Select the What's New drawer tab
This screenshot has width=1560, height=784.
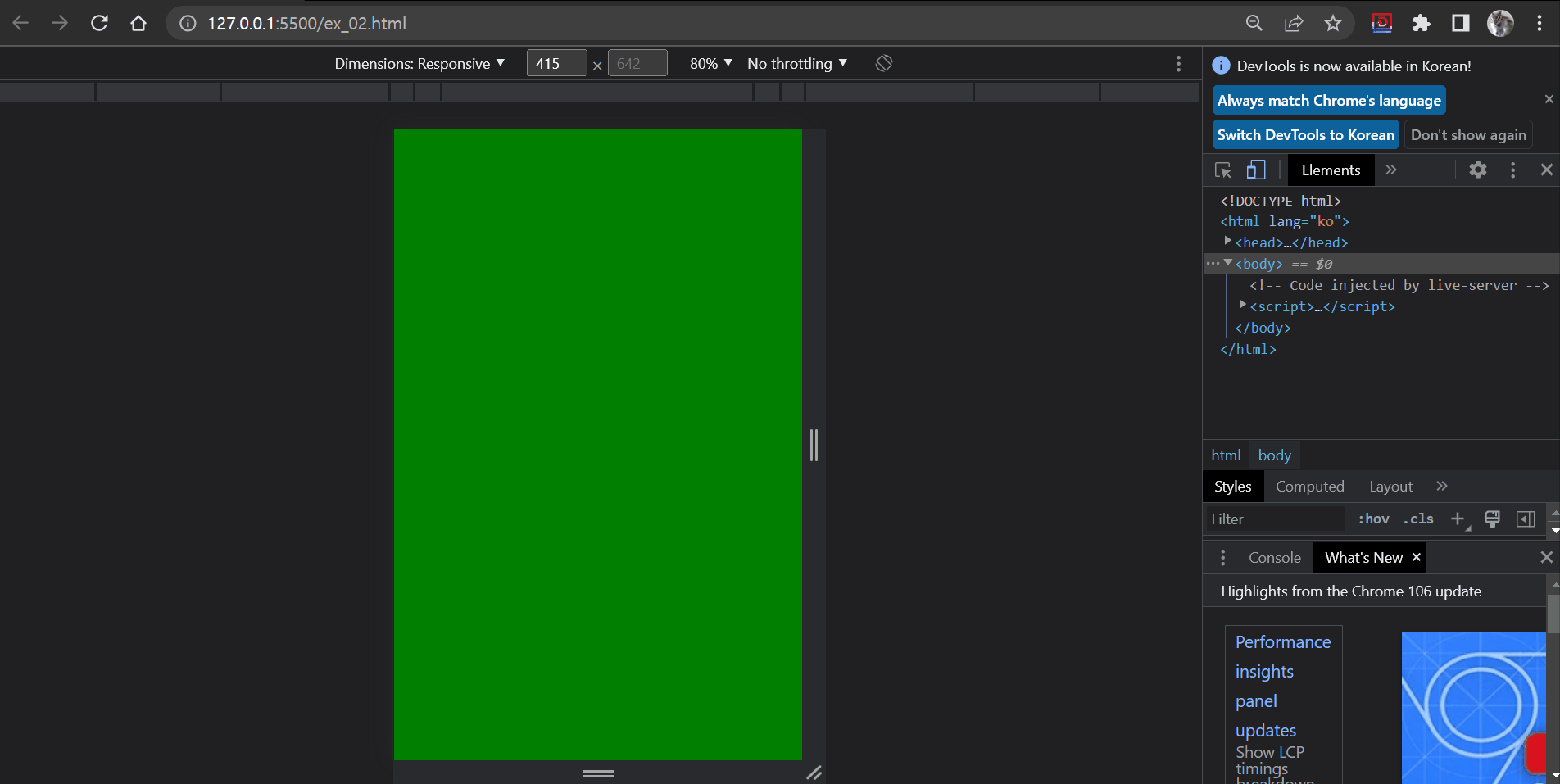pyautogui.click(x=1363, y=557)
